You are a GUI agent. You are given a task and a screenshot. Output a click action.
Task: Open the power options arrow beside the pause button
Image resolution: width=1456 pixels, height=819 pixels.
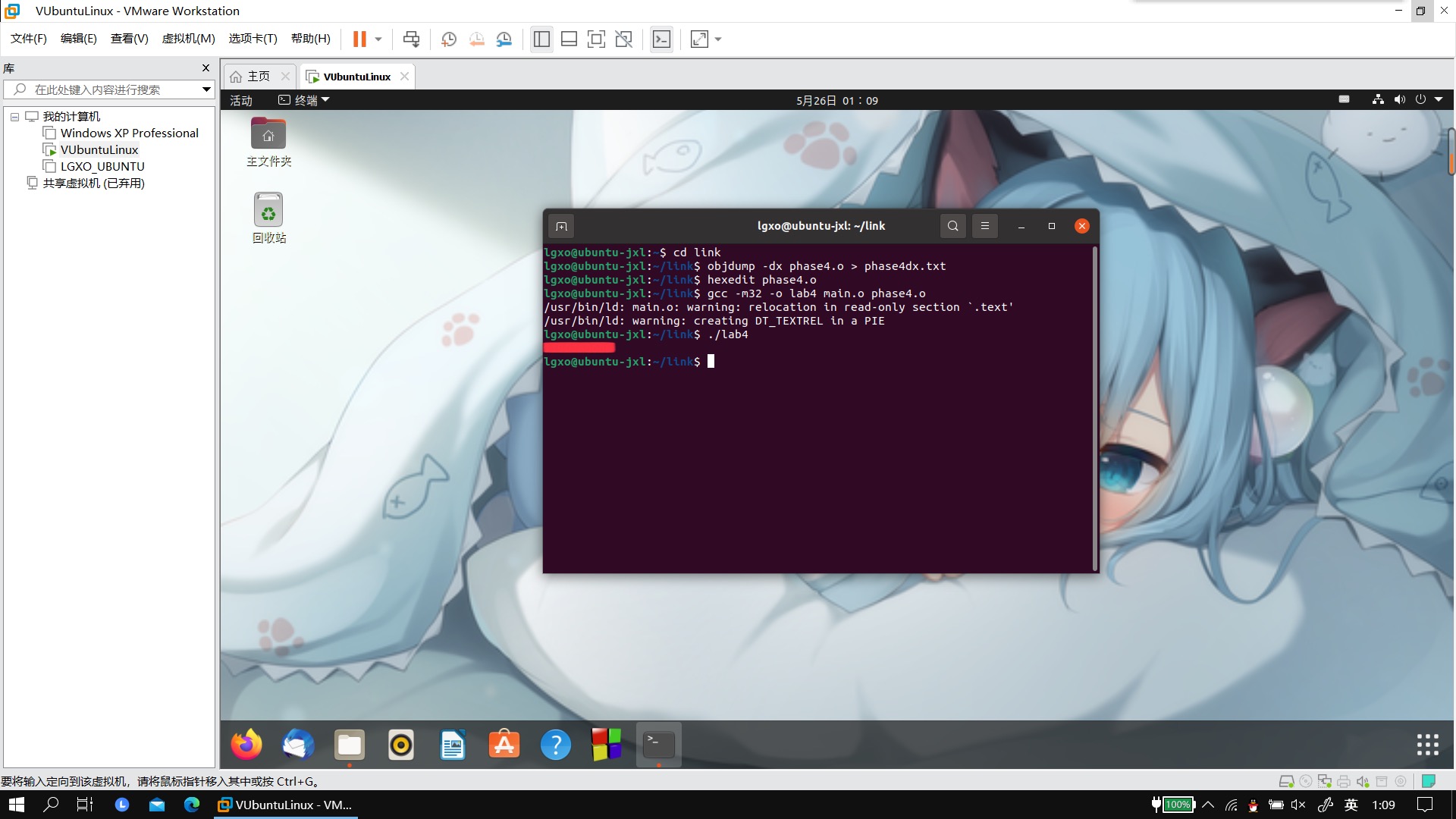[x=378, y=39]
